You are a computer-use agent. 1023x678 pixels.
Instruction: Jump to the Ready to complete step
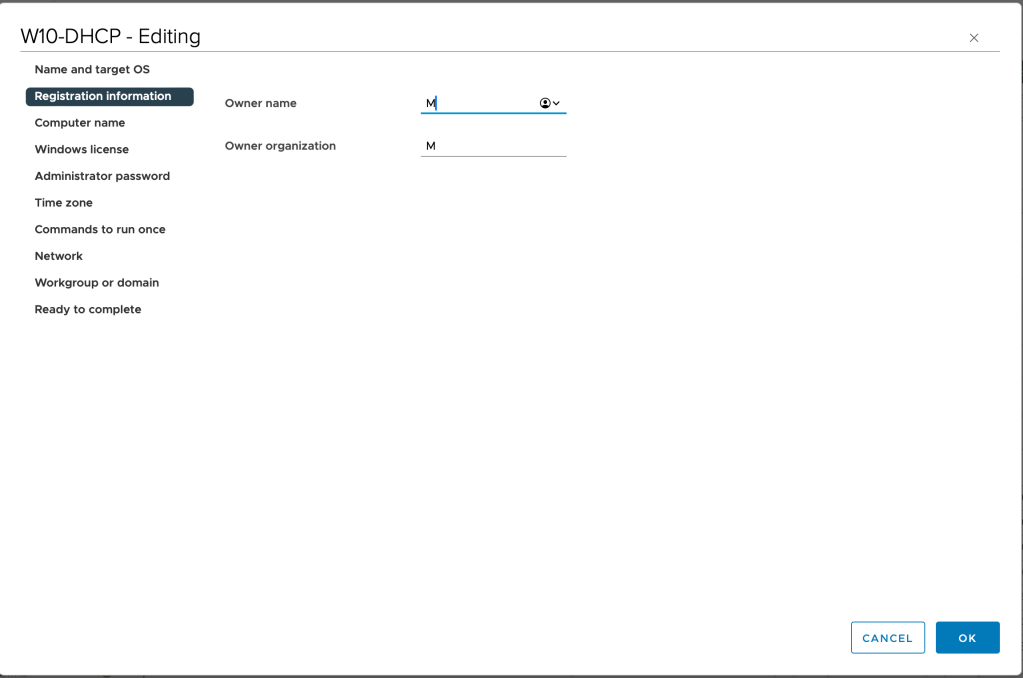[88, 309]
